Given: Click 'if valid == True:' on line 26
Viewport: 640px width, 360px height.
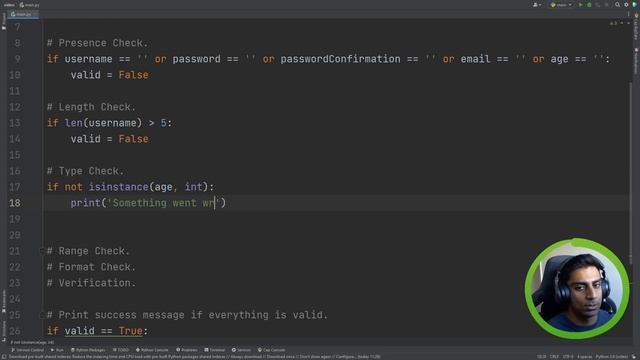Looking at the screenshot, I should pos(97,331).
